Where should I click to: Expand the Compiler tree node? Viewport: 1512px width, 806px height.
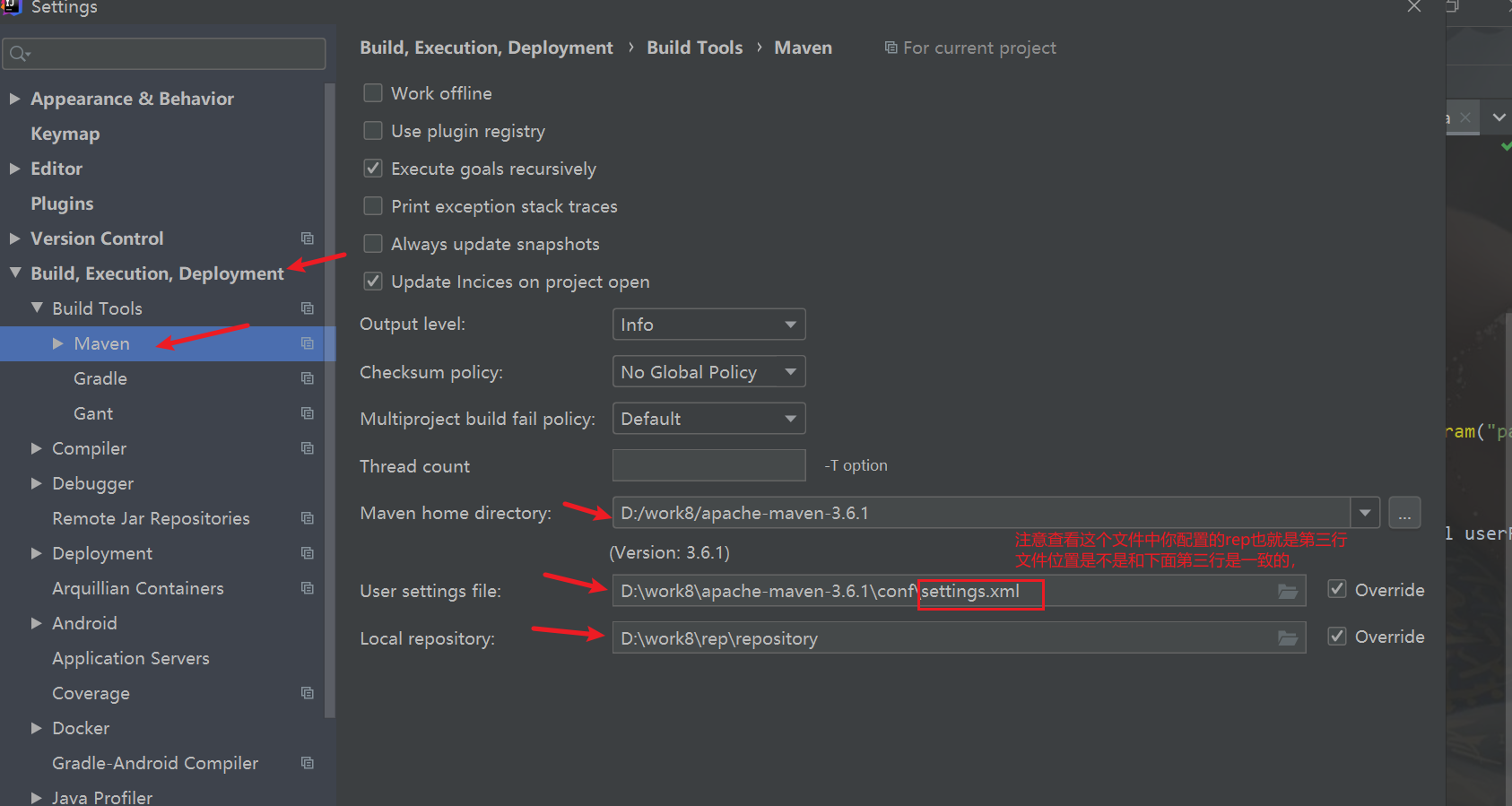36,448
